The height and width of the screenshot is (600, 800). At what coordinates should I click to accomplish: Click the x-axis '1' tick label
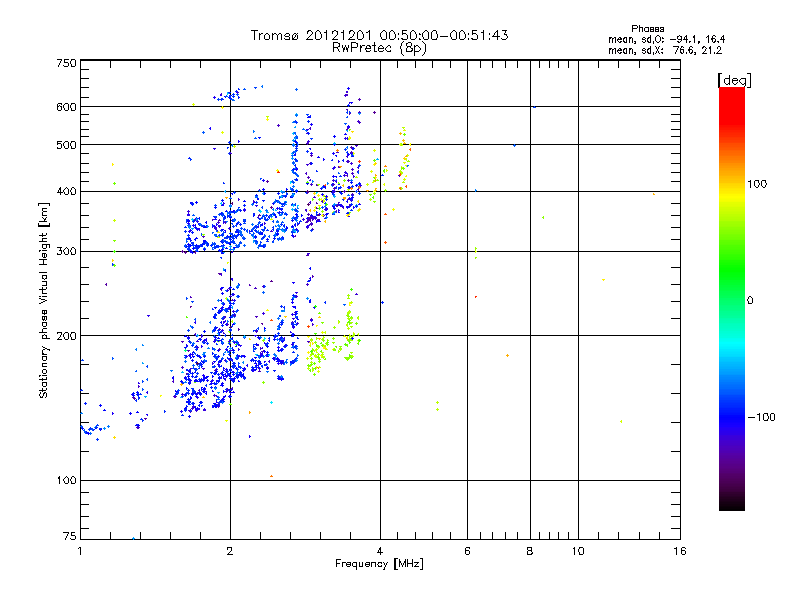80,551
